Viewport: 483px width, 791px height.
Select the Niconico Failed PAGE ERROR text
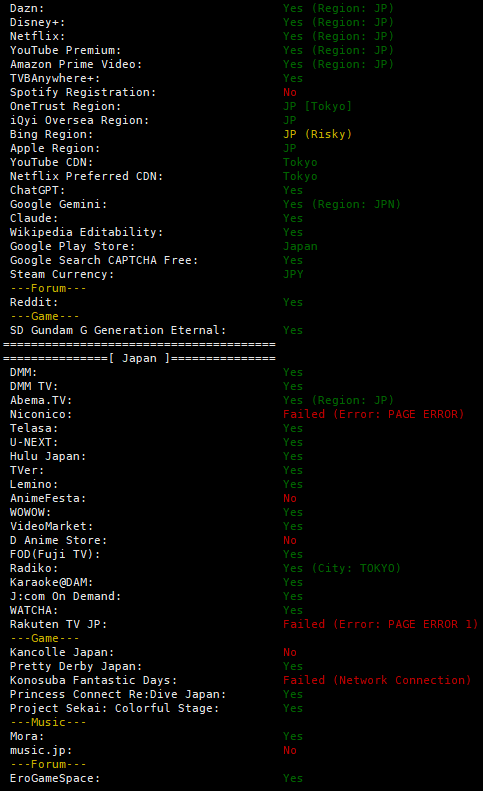[x=373, y=414]
